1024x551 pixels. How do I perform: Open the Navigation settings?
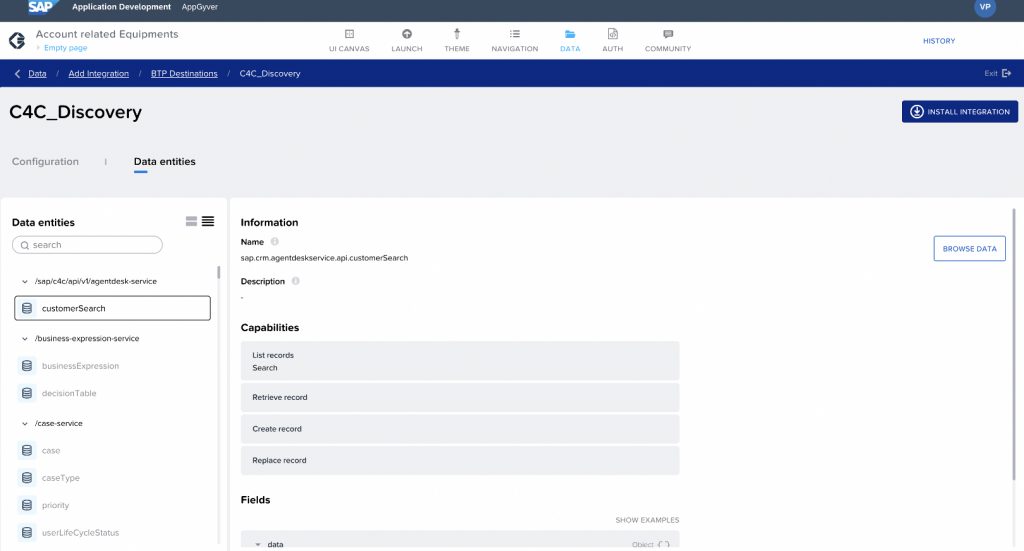click(515, 40)
